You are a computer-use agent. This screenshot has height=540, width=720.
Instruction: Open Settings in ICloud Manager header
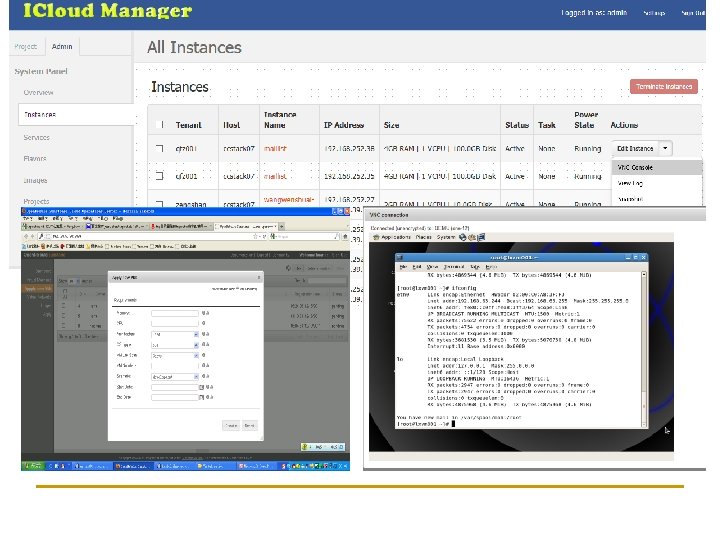click(x=654, y=13)
